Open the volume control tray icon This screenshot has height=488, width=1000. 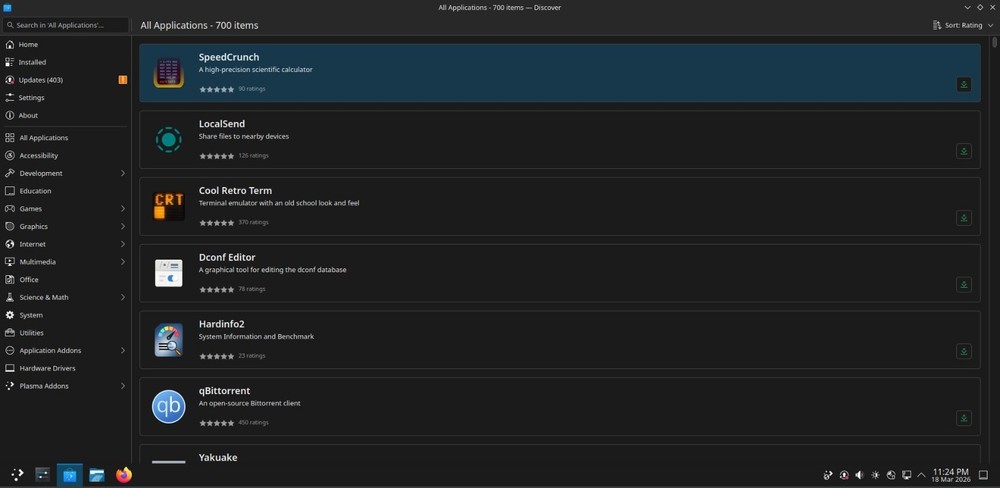tap(859, 475)
